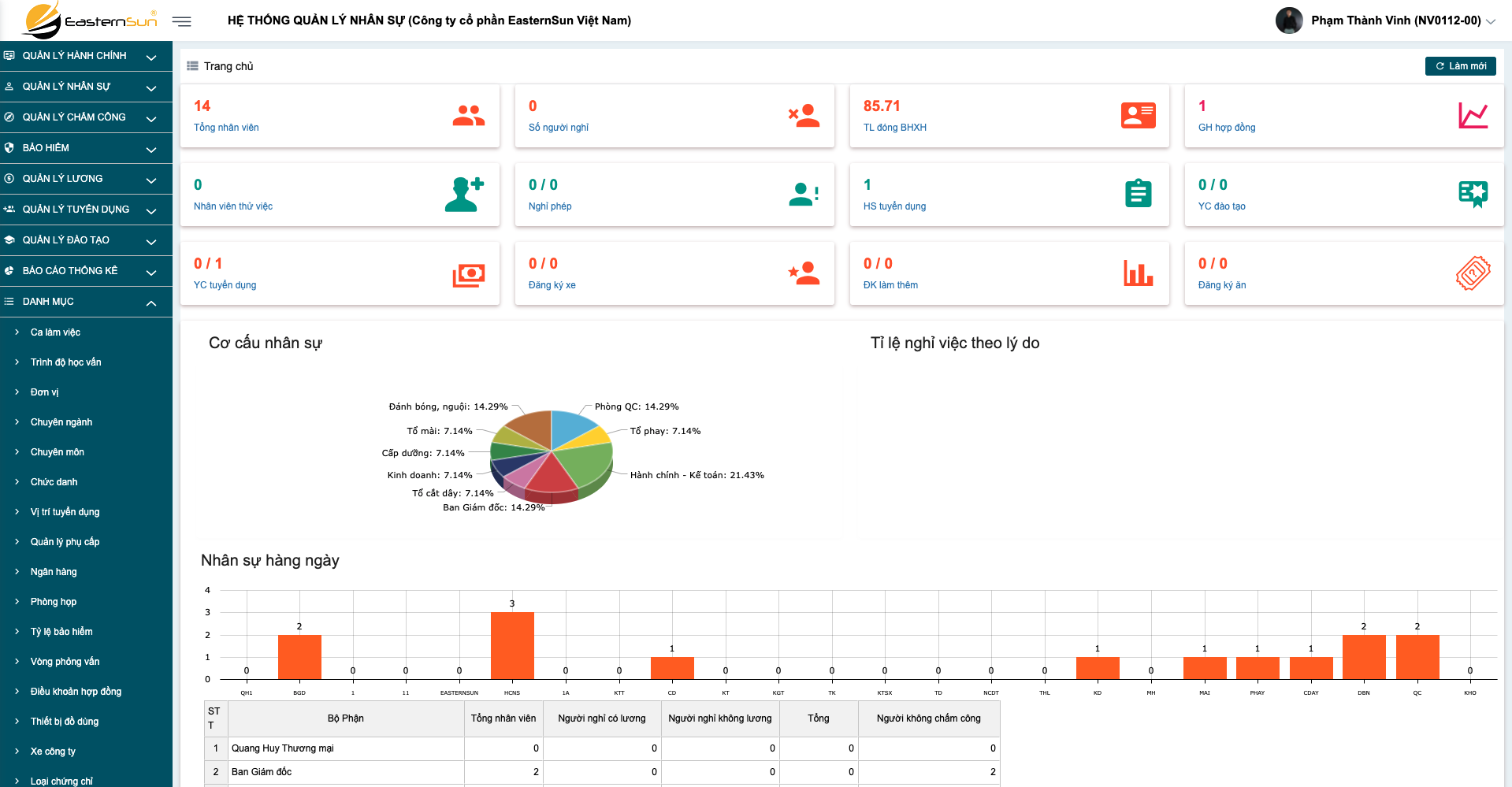
Task: Click the Nhân viên thử việc add-user icon
Action: pyautogui.click(x=464, y=194)
